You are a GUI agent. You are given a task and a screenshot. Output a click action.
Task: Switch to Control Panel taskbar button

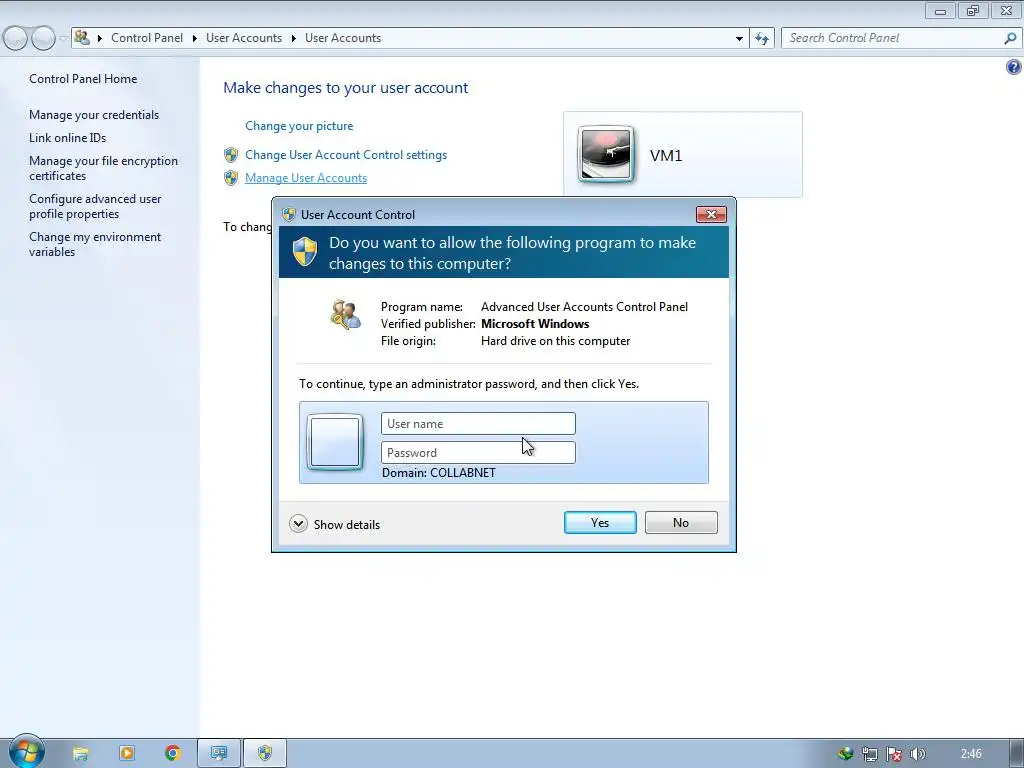click(219, 753)
